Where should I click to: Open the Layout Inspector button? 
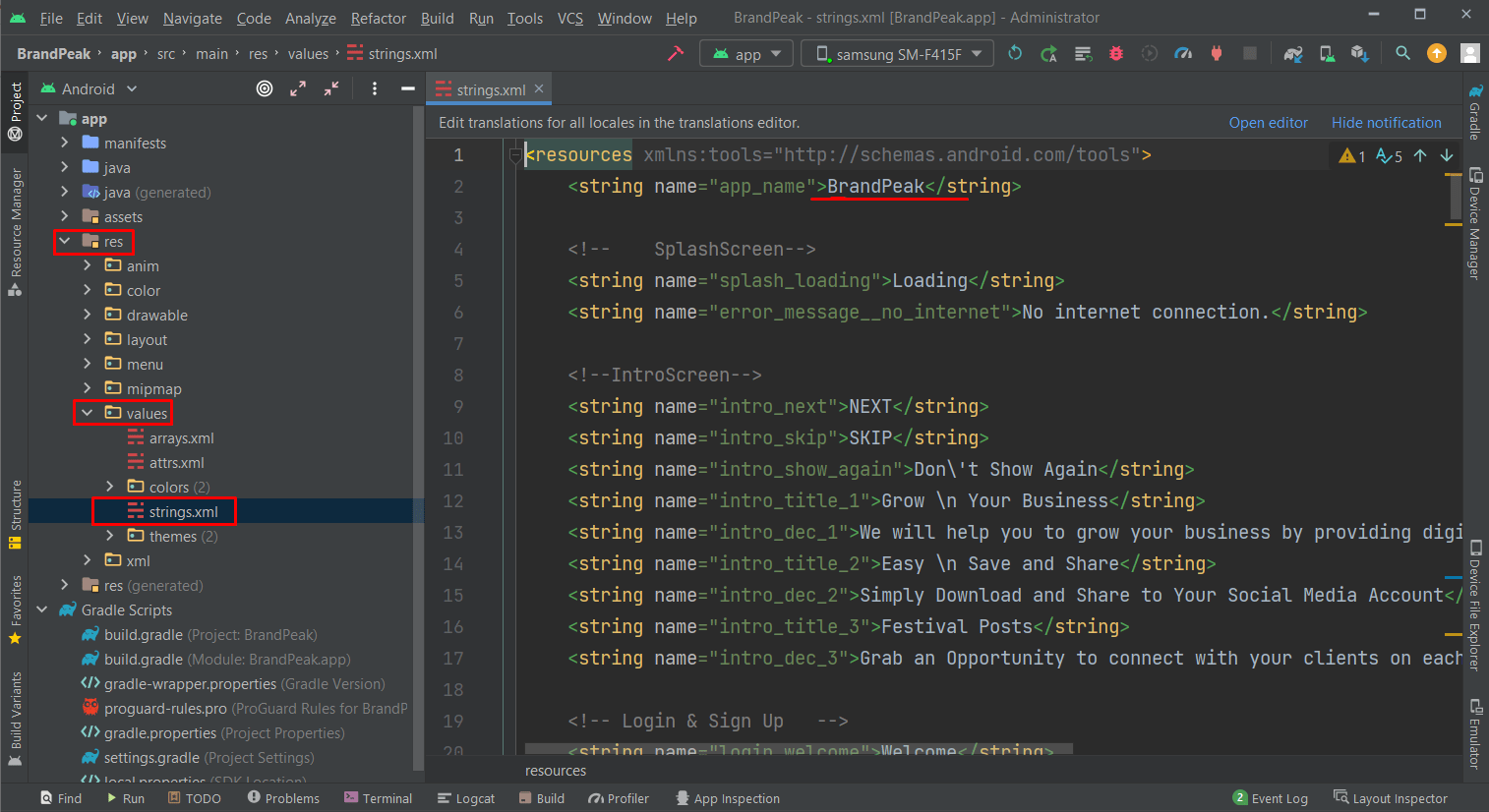point(1391,798)
